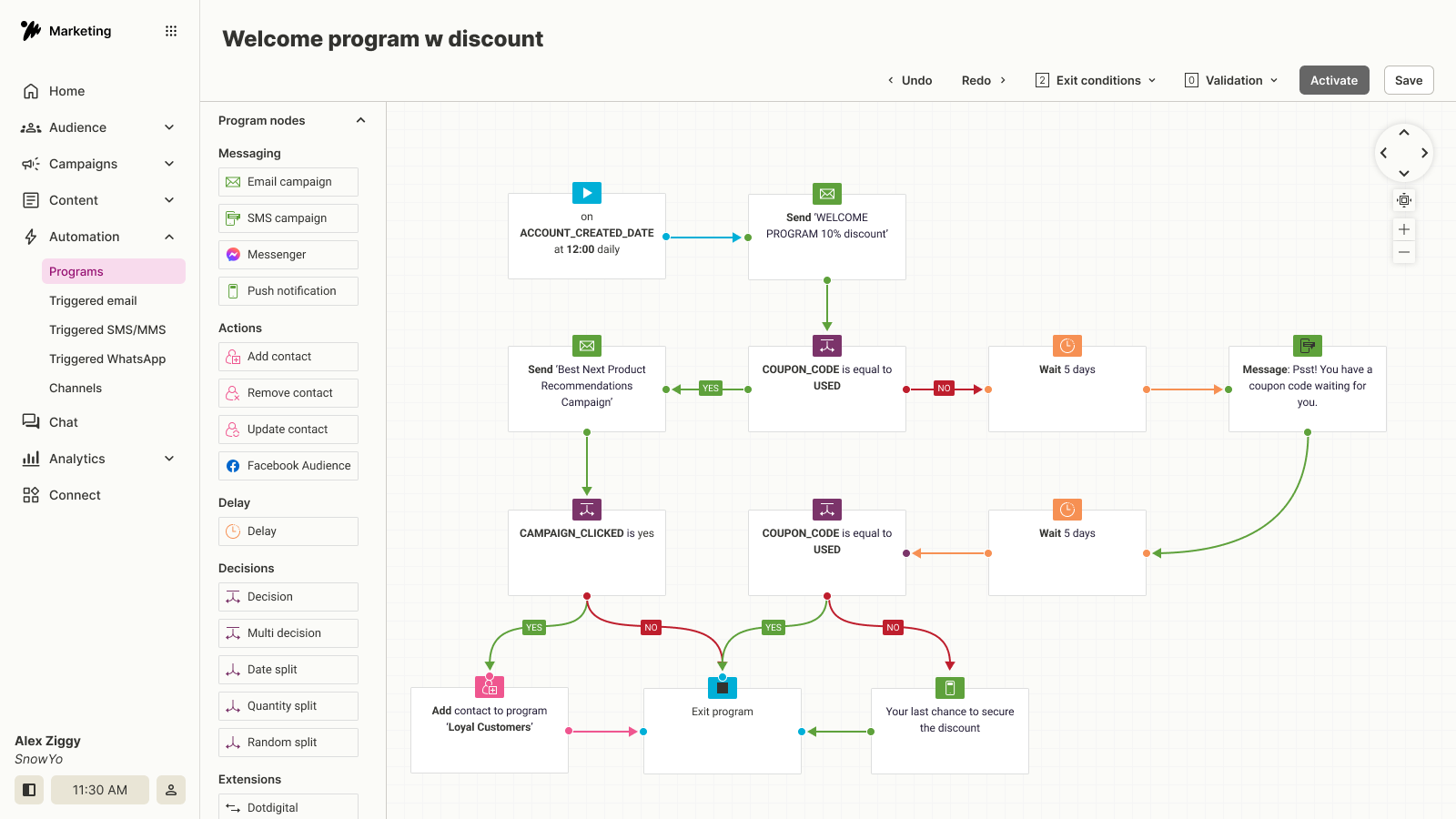
Task: Open the Validation dropdown
Action: (1231, 80)
